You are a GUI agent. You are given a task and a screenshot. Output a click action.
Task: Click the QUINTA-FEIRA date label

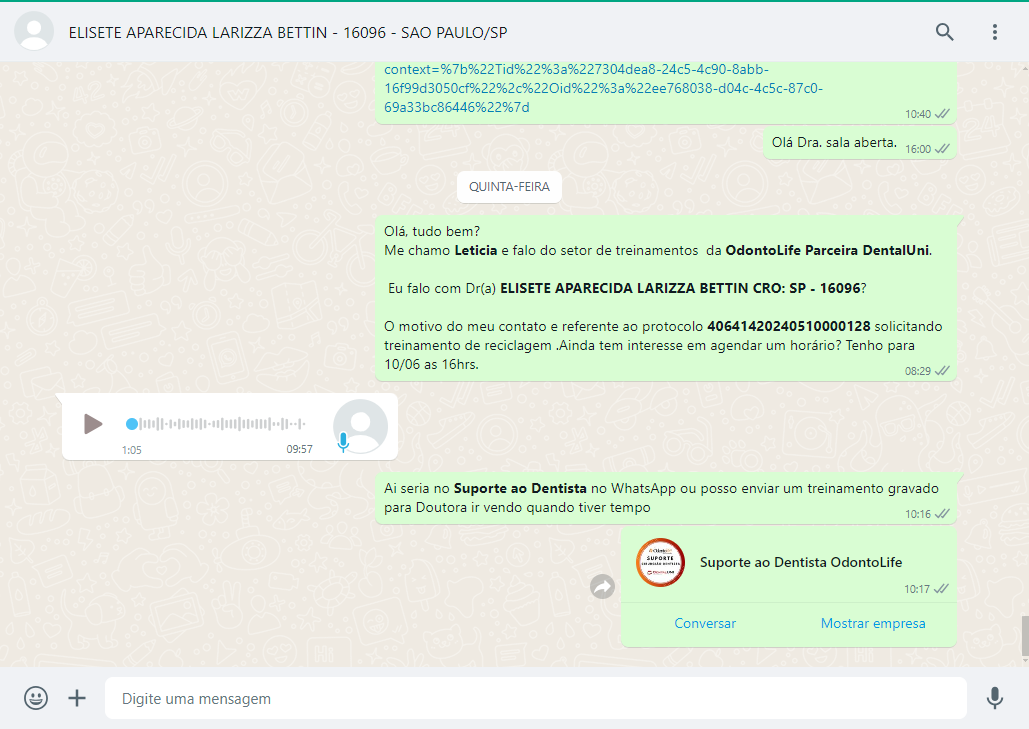point(509,187)
